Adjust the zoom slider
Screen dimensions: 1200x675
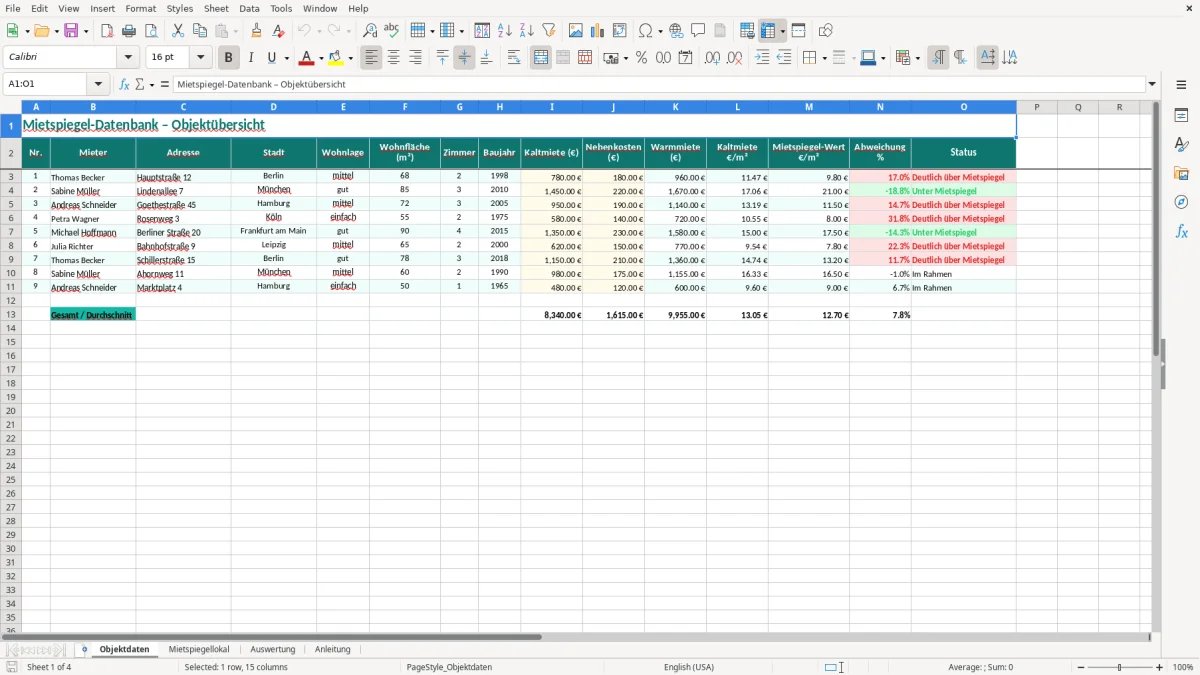click(1120, 667)
